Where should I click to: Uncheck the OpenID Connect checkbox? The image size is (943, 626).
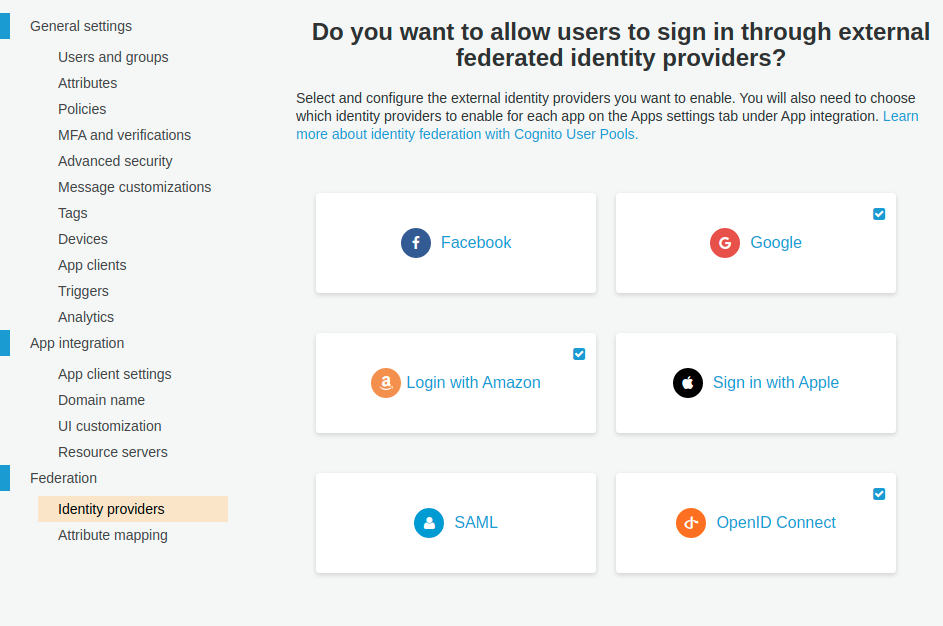[879, 493]
